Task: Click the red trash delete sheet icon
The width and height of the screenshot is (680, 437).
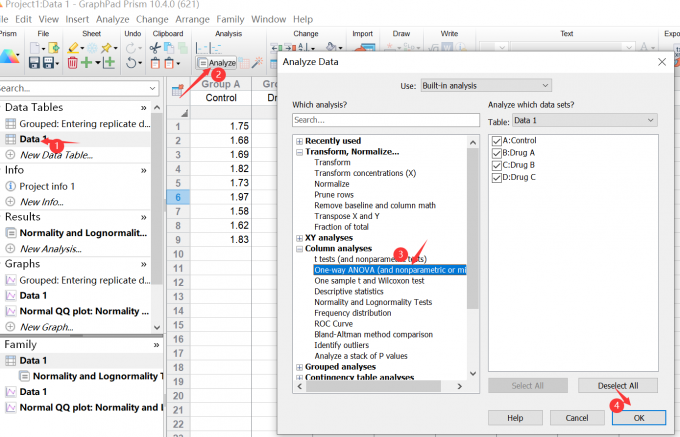Action: coord(73,63)
